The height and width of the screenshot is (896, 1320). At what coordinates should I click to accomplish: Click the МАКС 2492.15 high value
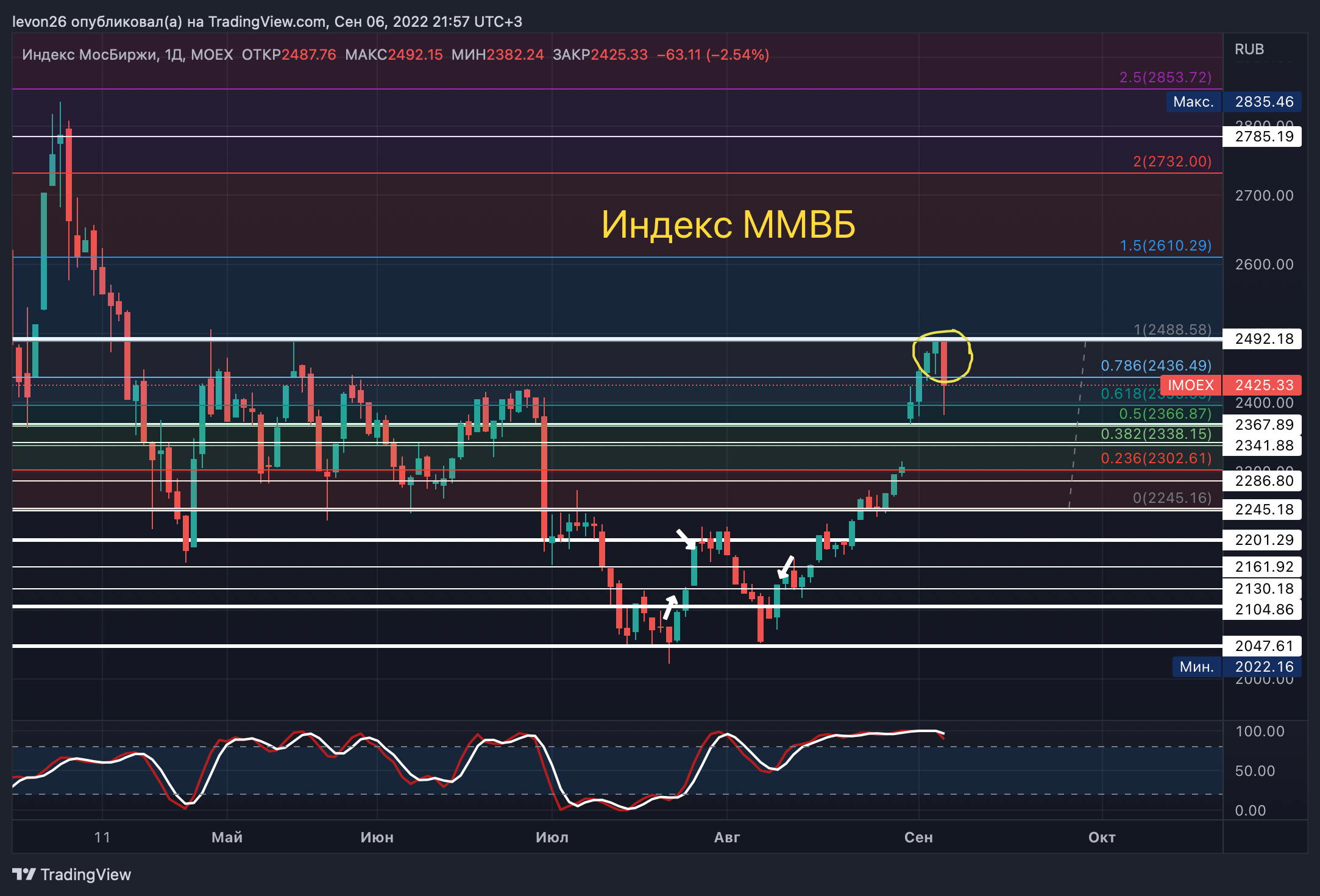pyautogui.click(x=394, y=55)
